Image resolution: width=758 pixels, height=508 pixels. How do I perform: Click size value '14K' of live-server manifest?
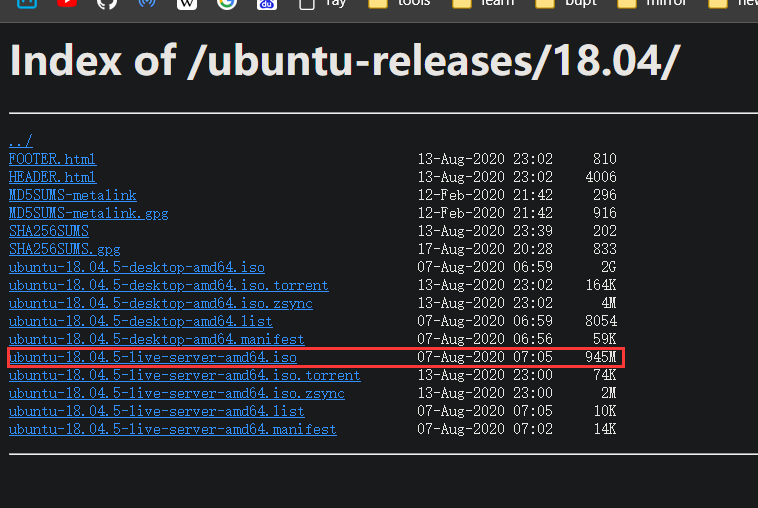[605, 429]
